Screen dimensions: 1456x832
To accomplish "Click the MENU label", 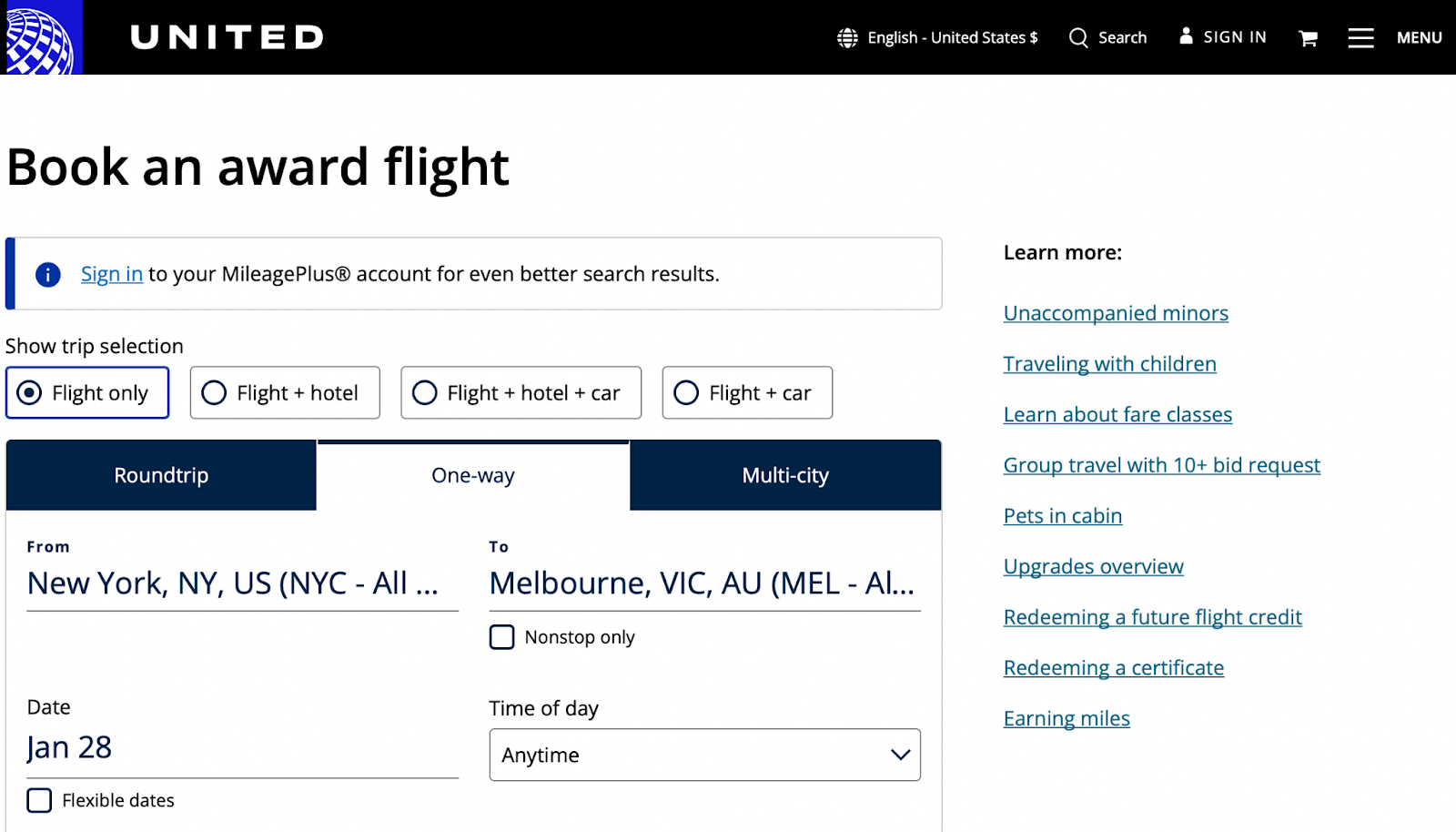I will coord(1419,37).
